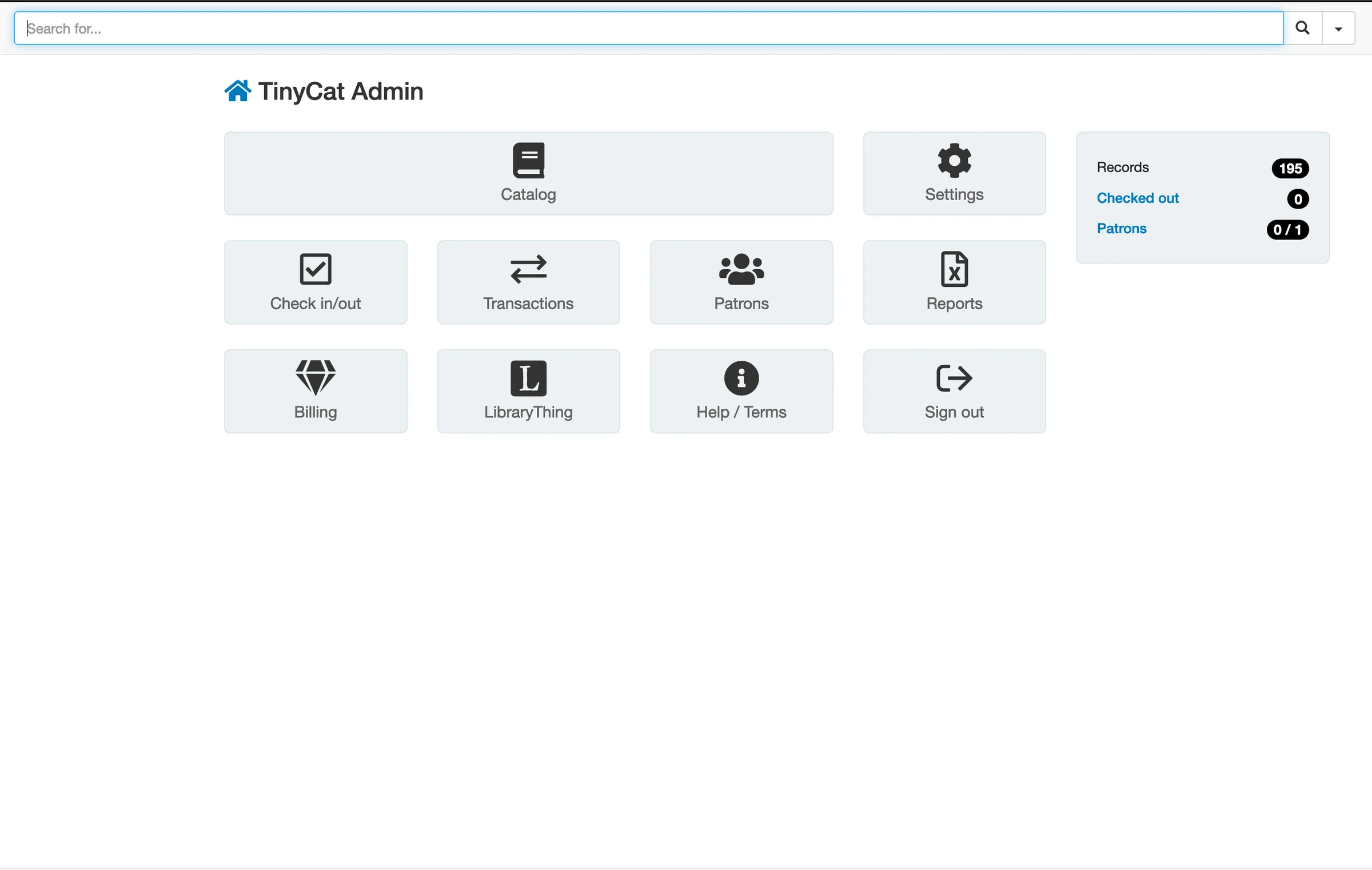This screenshot has width=1372, height=870.
Task: Open Billing via the diamond icon
Action: [x=315, y=377]
